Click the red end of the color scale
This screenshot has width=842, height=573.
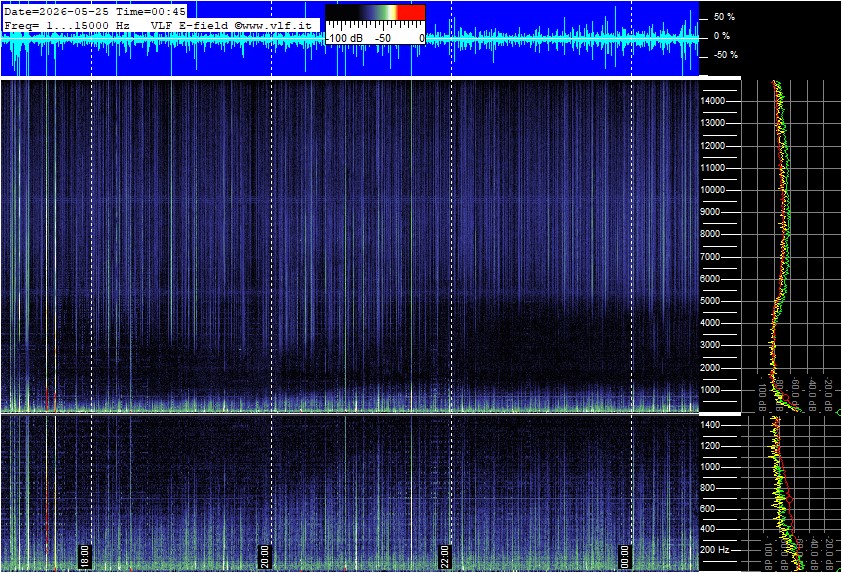411,13
